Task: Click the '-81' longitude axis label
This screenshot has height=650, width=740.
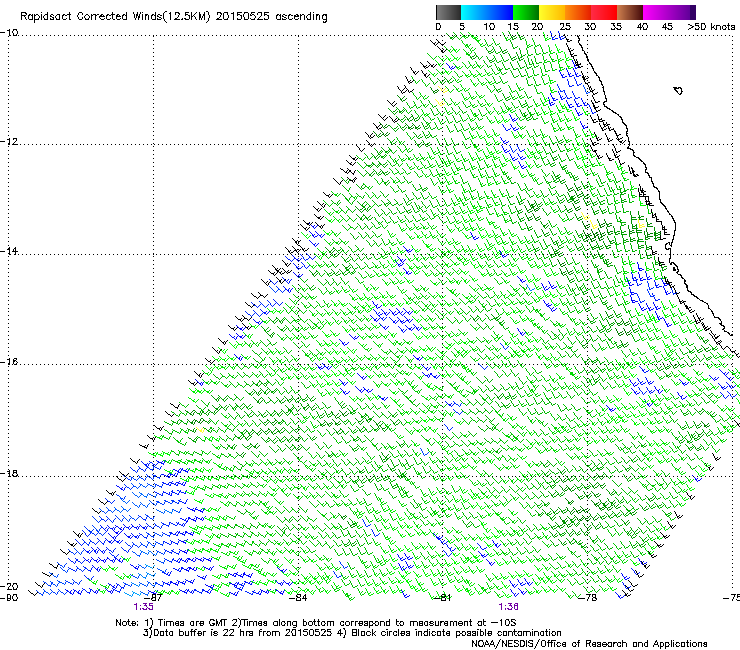Action: coord(442,598)
